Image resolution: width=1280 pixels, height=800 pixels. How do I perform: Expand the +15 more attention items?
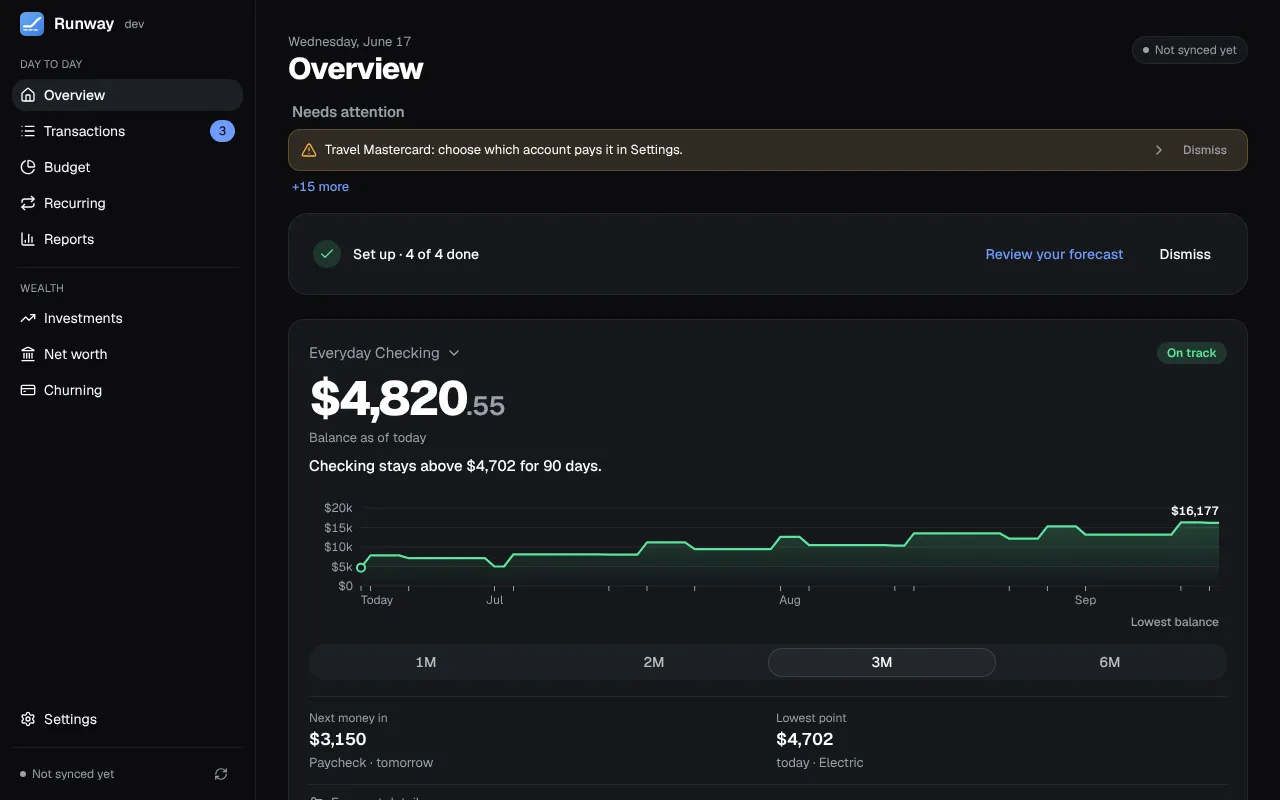[320, 187]
